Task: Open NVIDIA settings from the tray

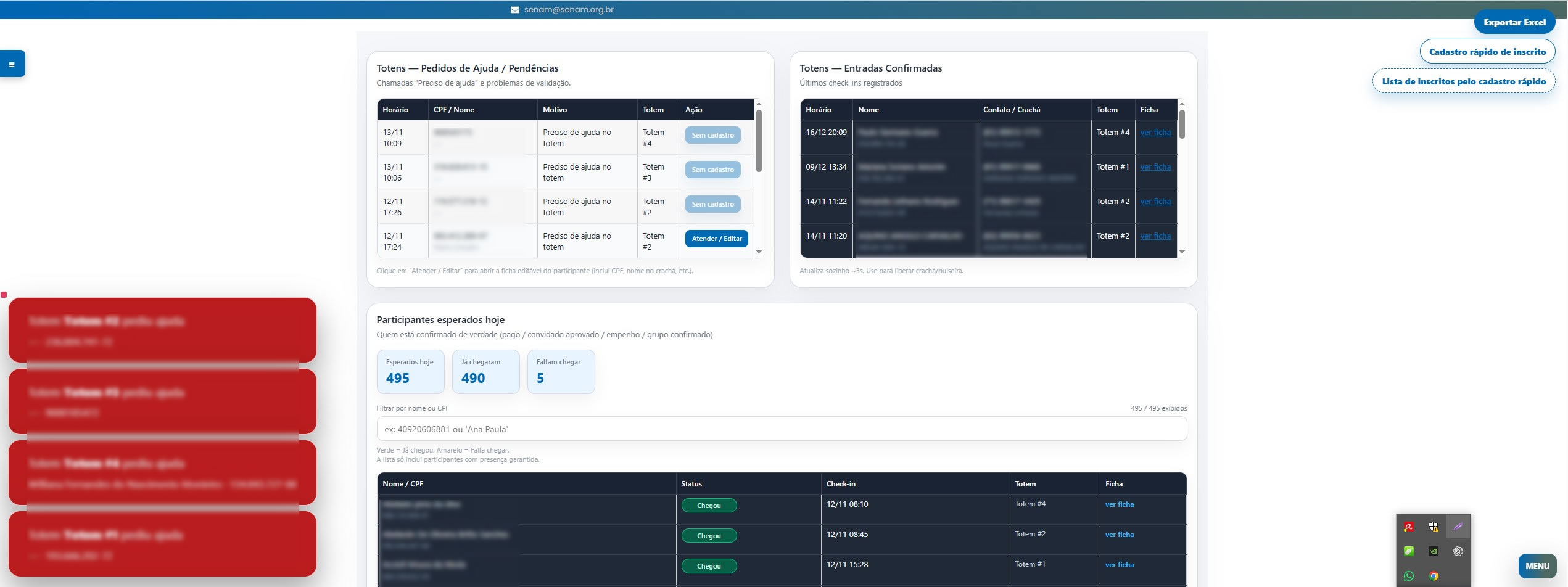Action: click(1433, 551)
